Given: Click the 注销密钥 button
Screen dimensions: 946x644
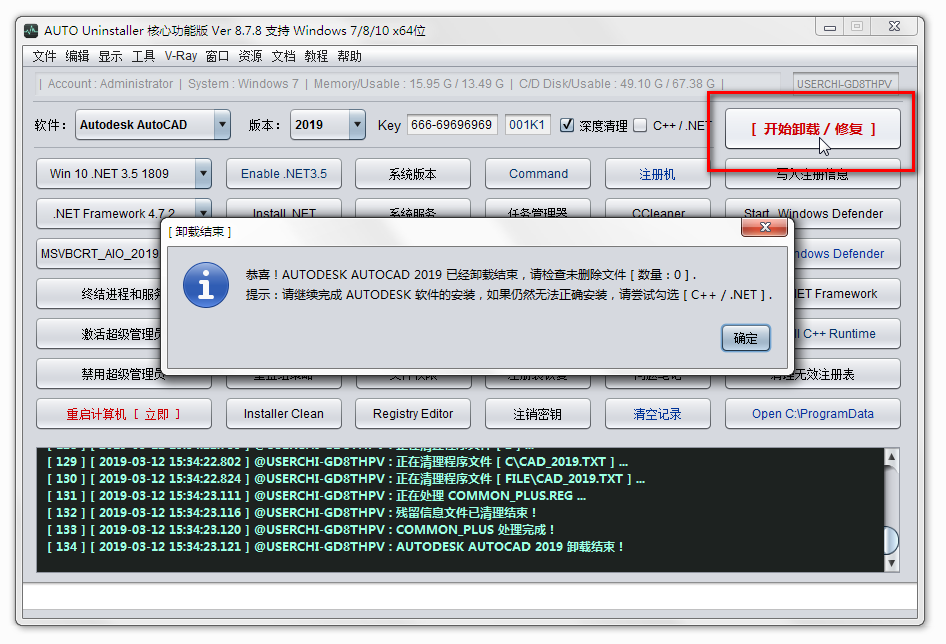Looking at the screenshot, I should [538, 414].
